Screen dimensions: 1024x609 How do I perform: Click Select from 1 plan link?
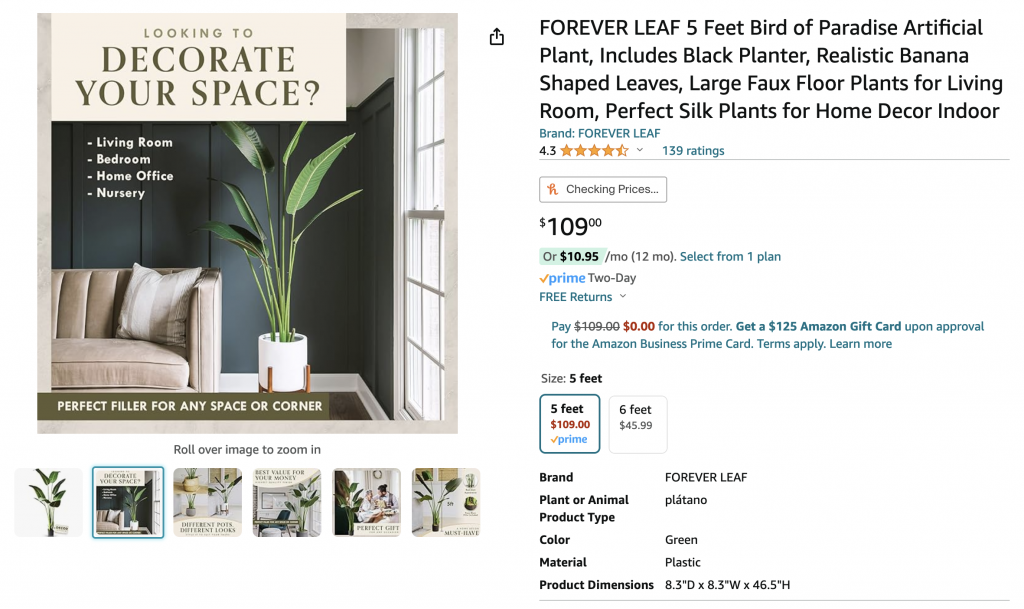(x=730, y=257)
